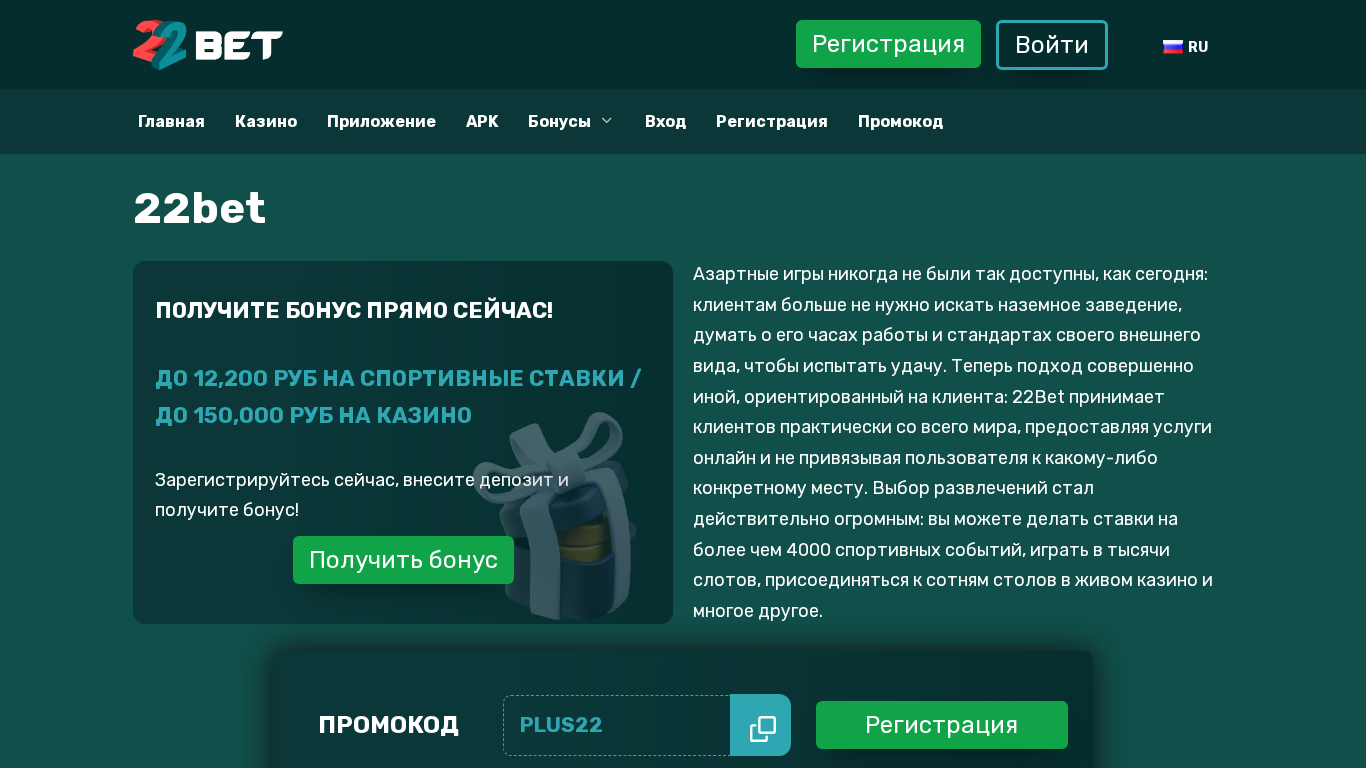Viewport: 1366px width, 768px height.
Task: Click the green Регистрация header button
Action: 888,44
